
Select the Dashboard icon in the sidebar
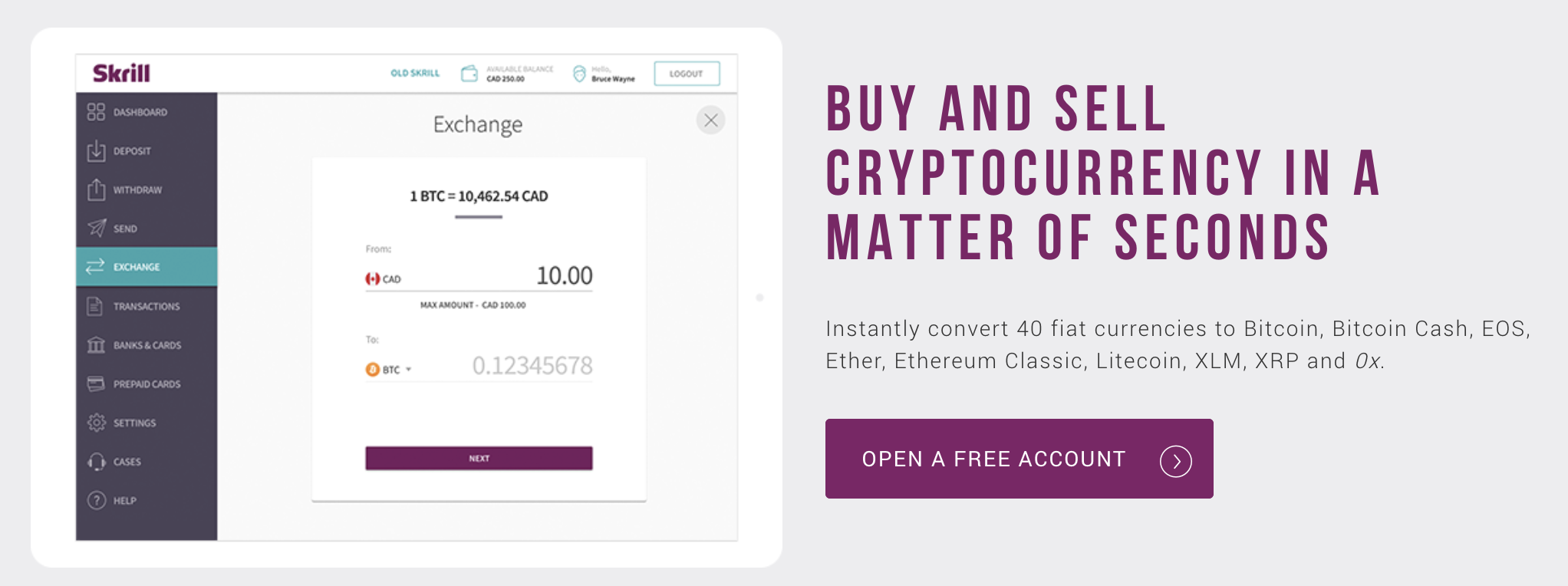coord(95,111)
